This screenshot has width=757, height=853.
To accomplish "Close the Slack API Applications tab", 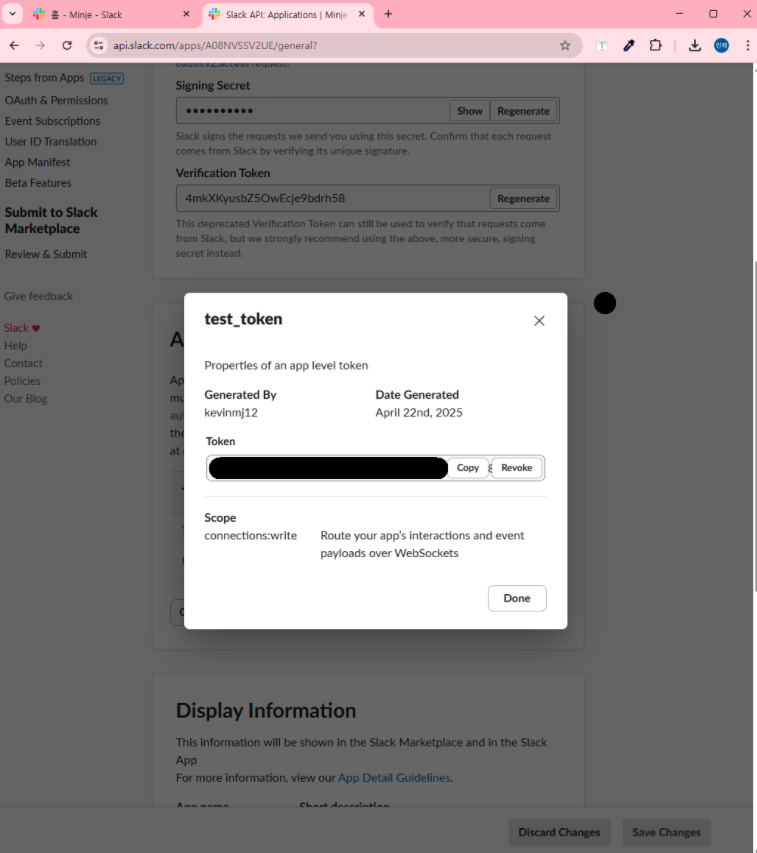I will pyautogui.click(x=362, y=14).
